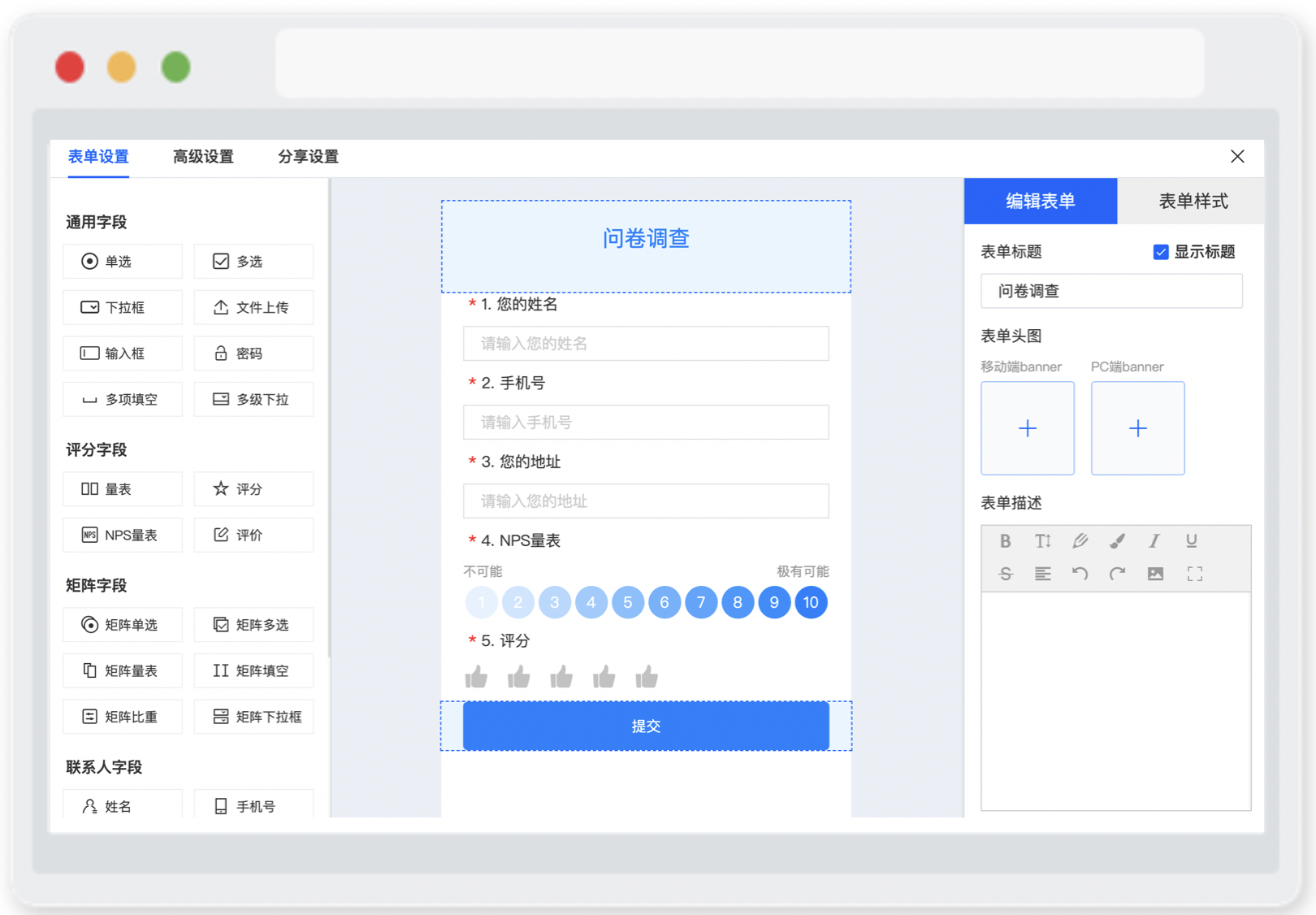1316x915 pixels.
Task: Add the NPS量表 field
Action: pyautogui.click(x=123, y=535)
